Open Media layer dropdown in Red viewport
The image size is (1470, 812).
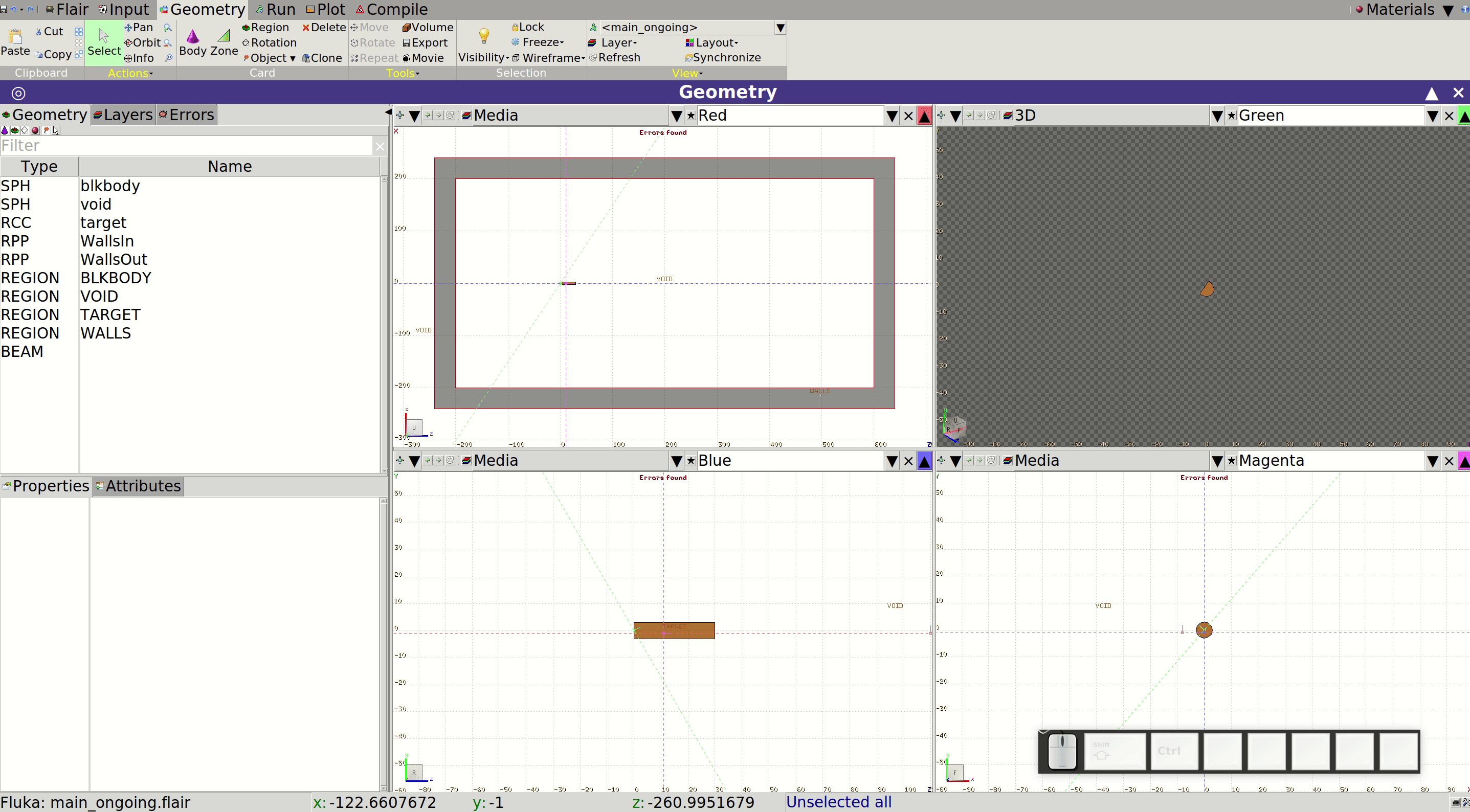tap(677, 116)
